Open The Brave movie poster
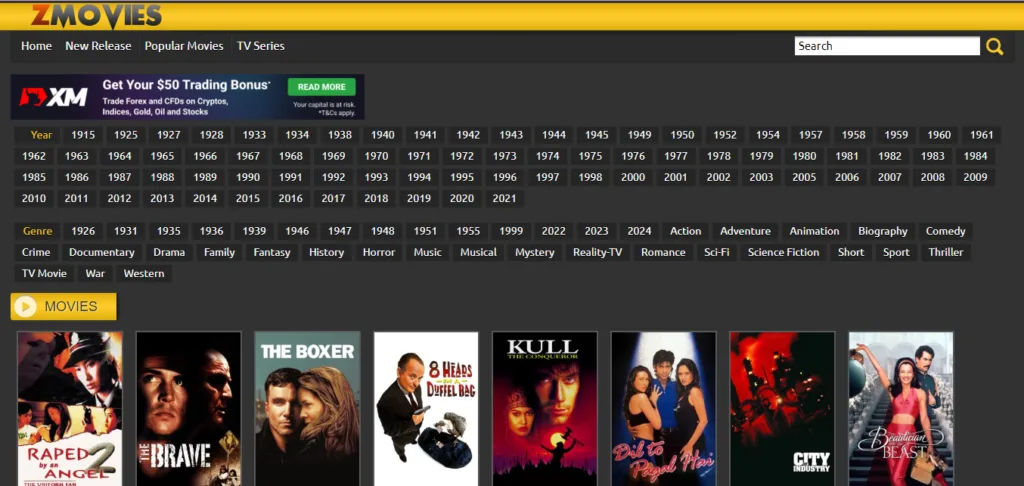Viewport: 1024px width, 486px height. 188,409
